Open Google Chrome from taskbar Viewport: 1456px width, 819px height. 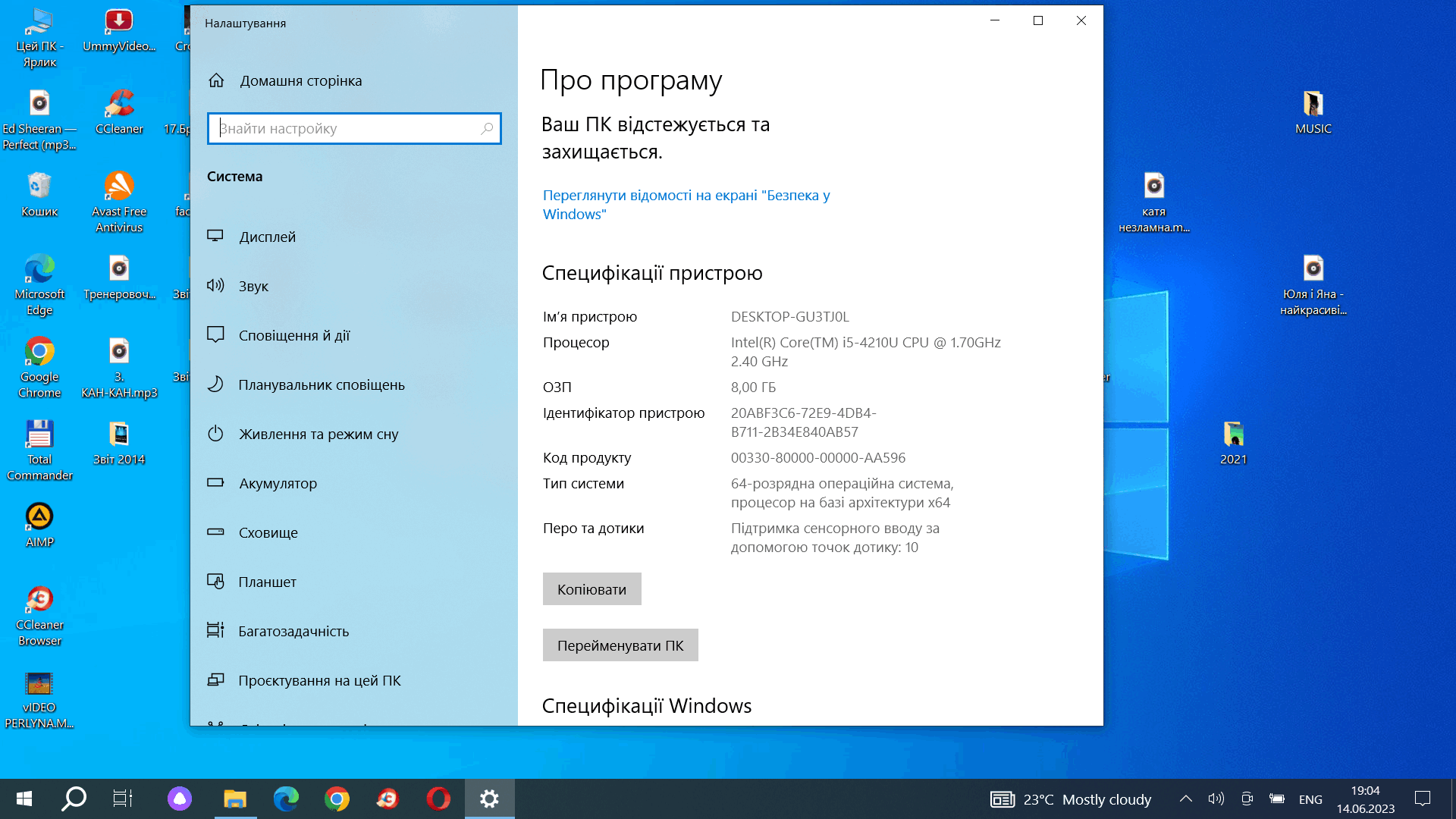(337, 799)
